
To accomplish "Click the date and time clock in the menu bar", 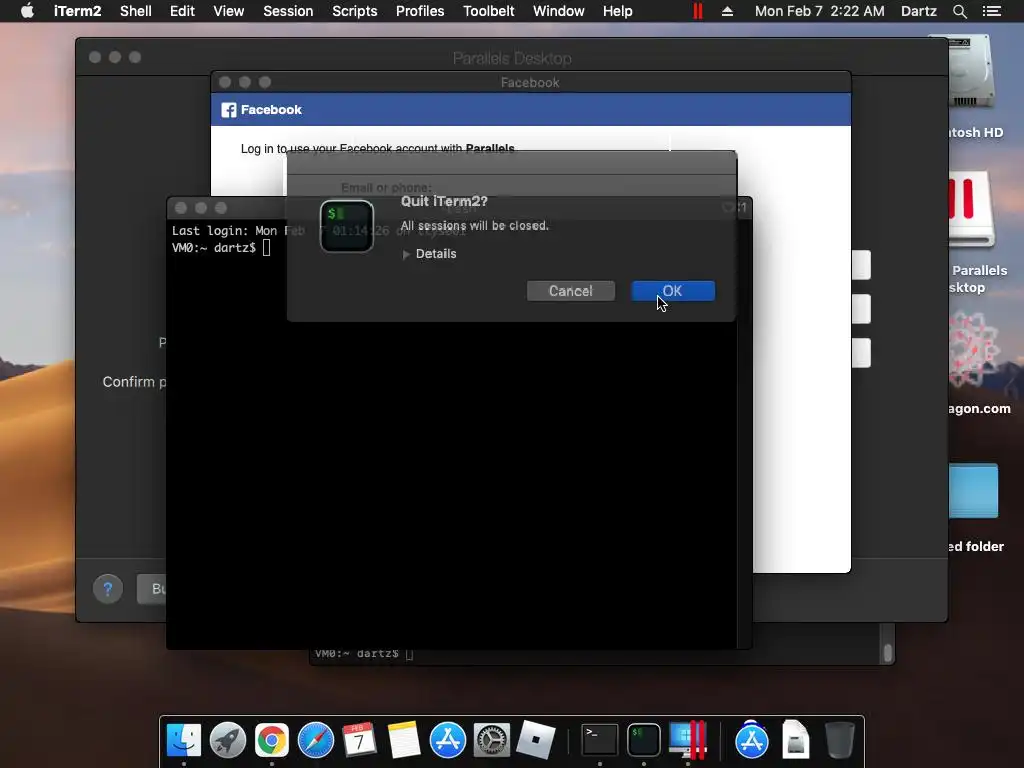I will coord(820,11).
